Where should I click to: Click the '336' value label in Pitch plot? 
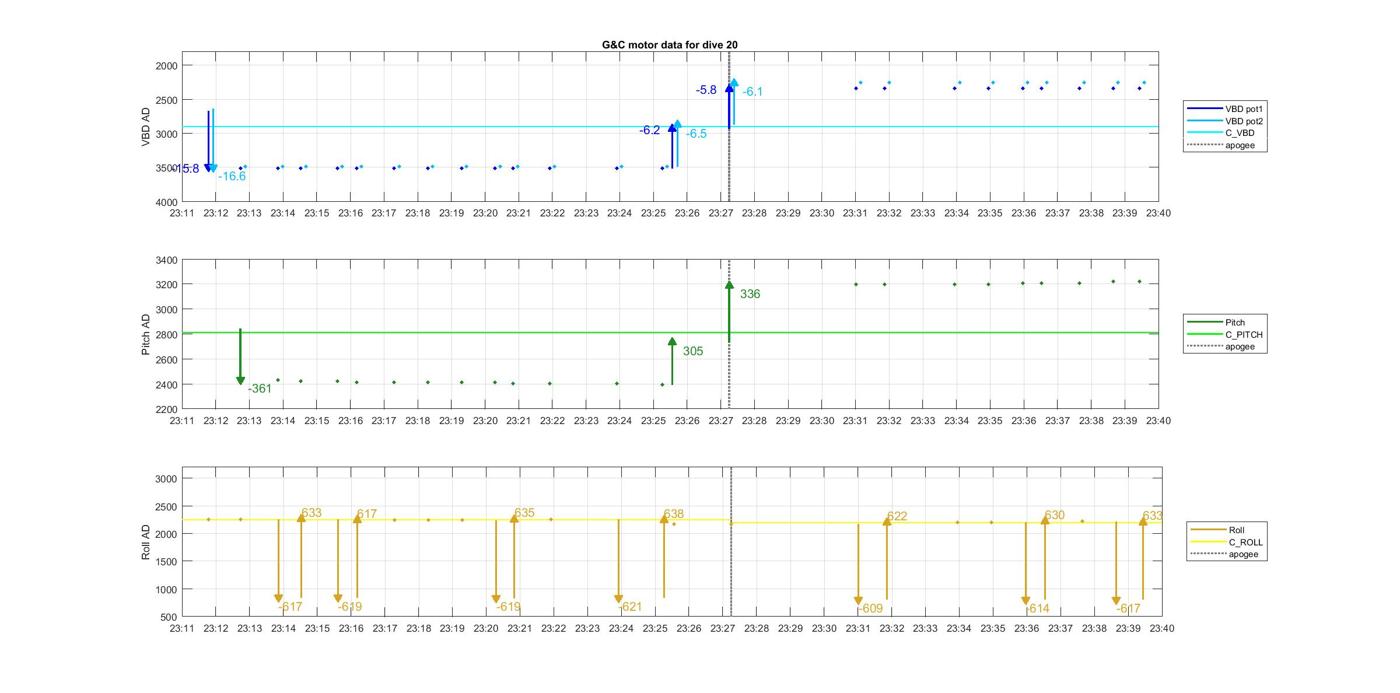pos(750,295)
